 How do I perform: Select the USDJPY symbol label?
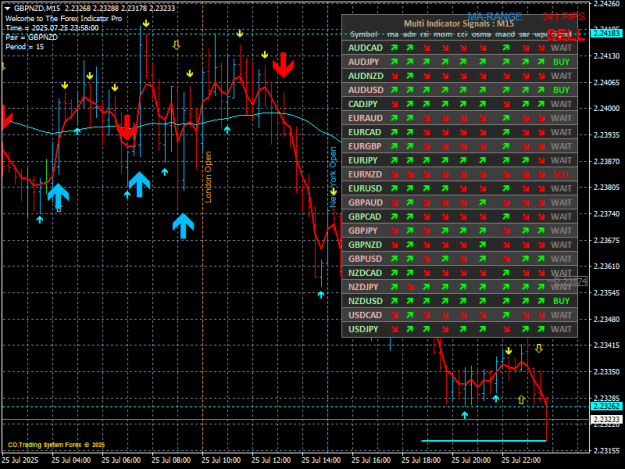pos(363,329)
